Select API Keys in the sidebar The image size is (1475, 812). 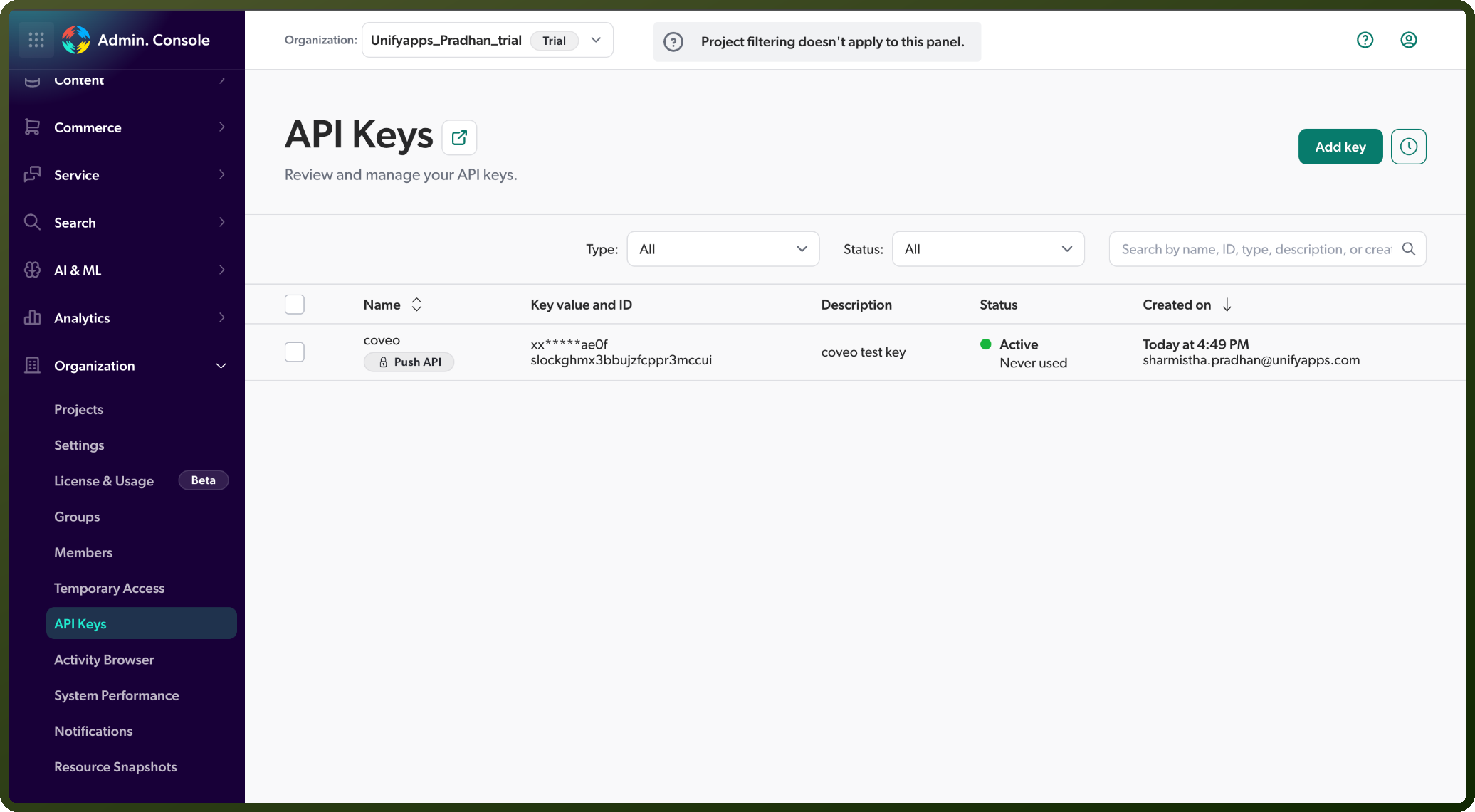(x=142, y=623)
